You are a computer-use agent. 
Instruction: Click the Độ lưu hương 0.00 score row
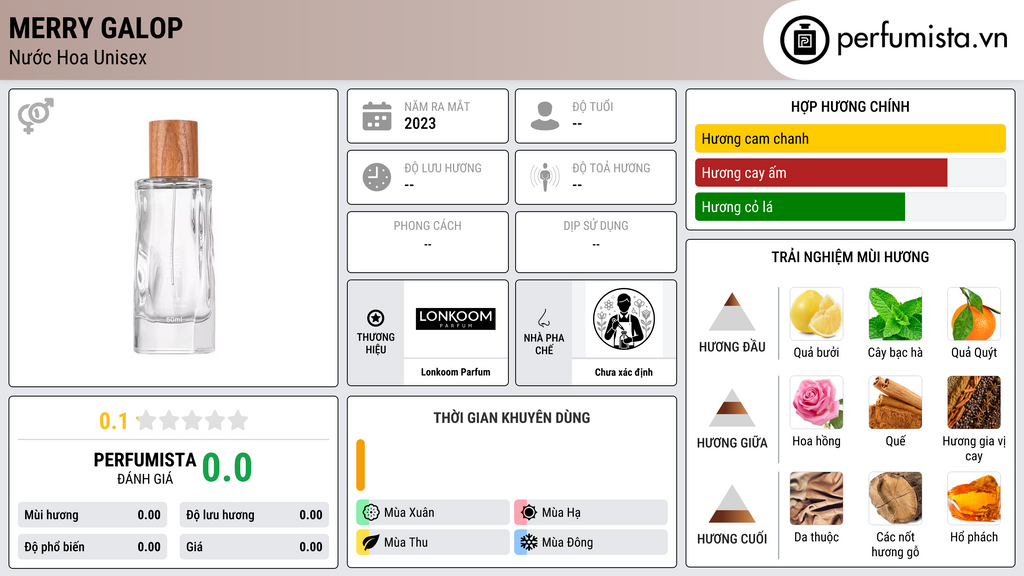(x=254, y=515)
